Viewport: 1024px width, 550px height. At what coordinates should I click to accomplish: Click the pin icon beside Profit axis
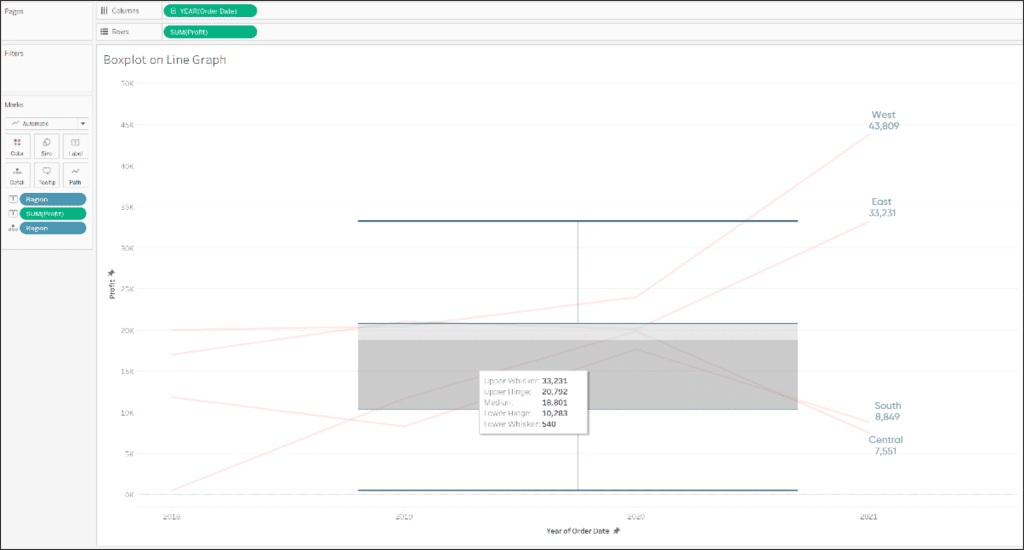click(x=111, y=273)
